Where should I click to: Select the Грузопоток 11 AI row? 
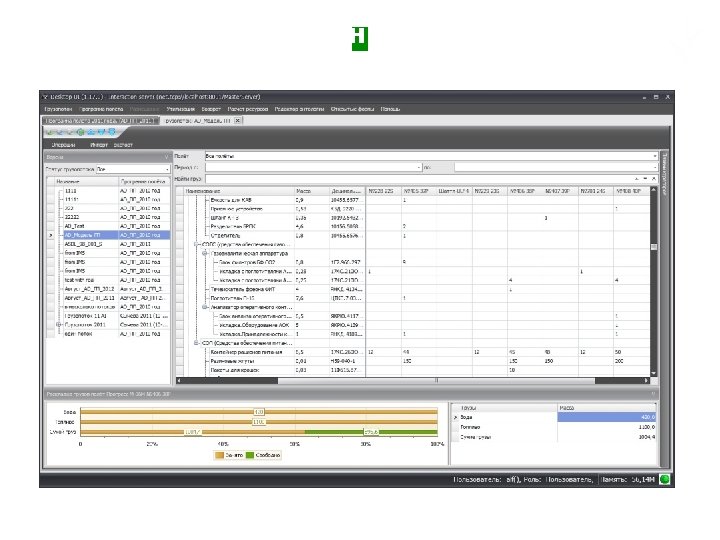pyautogui.click(x=108, y=316)
